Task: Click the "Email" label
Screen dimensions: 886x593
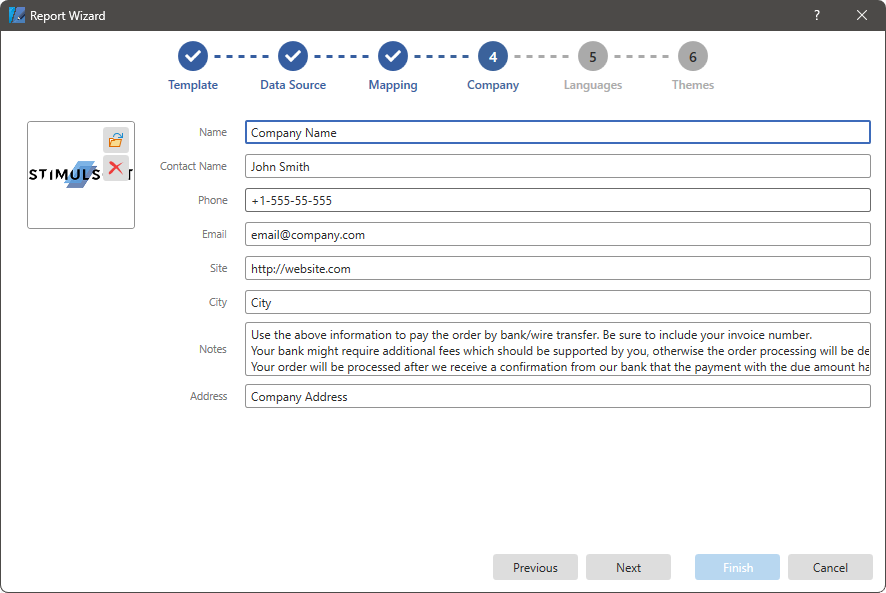Action: [214, 234]
